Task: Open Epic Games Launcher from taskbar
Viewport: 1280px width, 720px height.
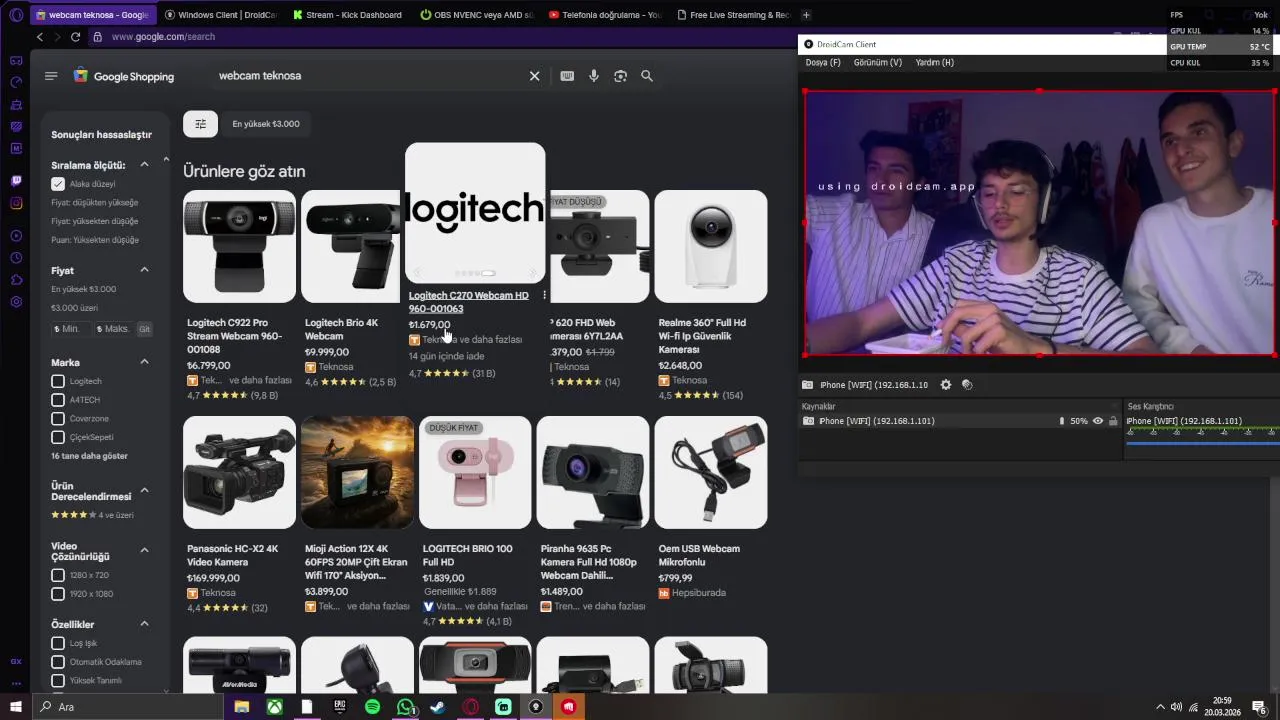Action: (339, 707)
